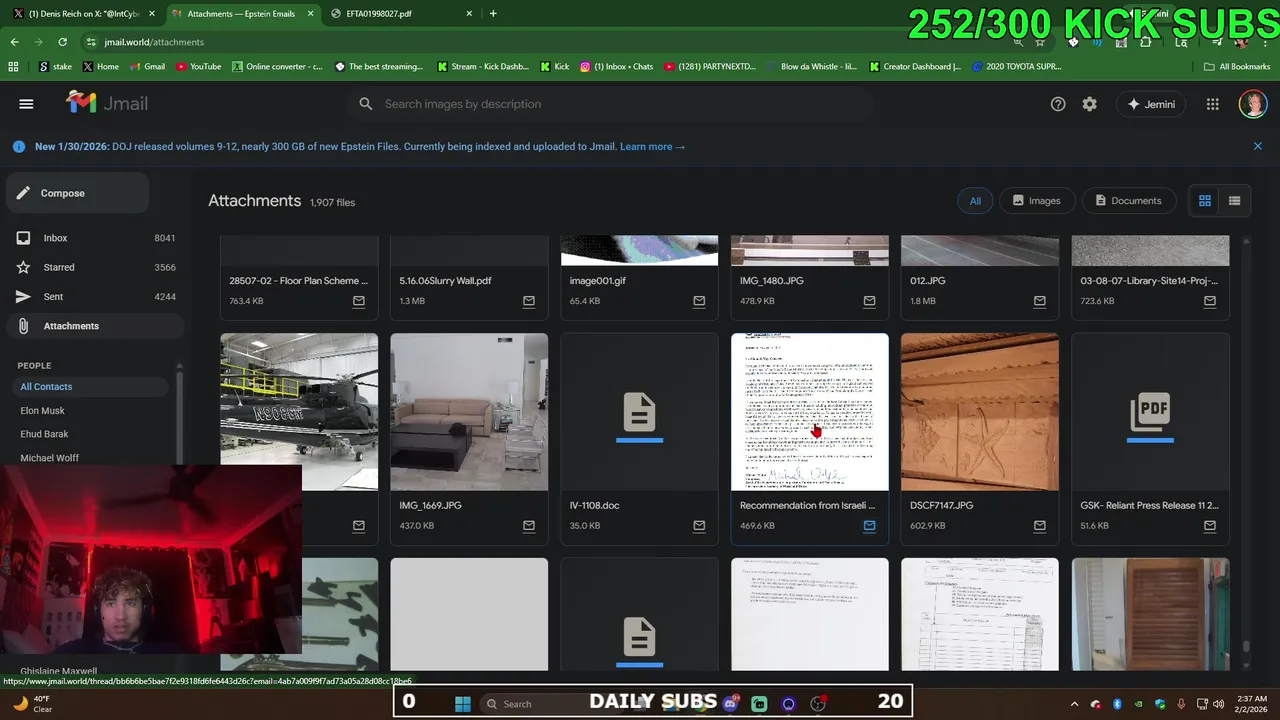Viewport: 1280px width, 720px height.
Task: Open the email for 012.JPG
Action: tap(1039, 301)
